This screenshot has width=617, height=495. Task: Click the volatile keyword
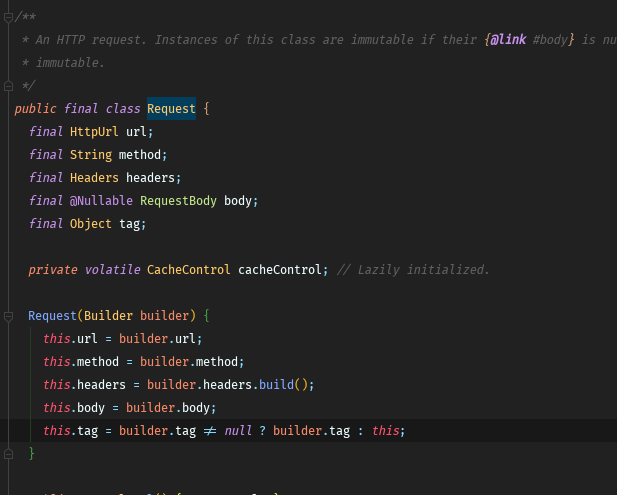pyautogui.click(x=113, y=270)
